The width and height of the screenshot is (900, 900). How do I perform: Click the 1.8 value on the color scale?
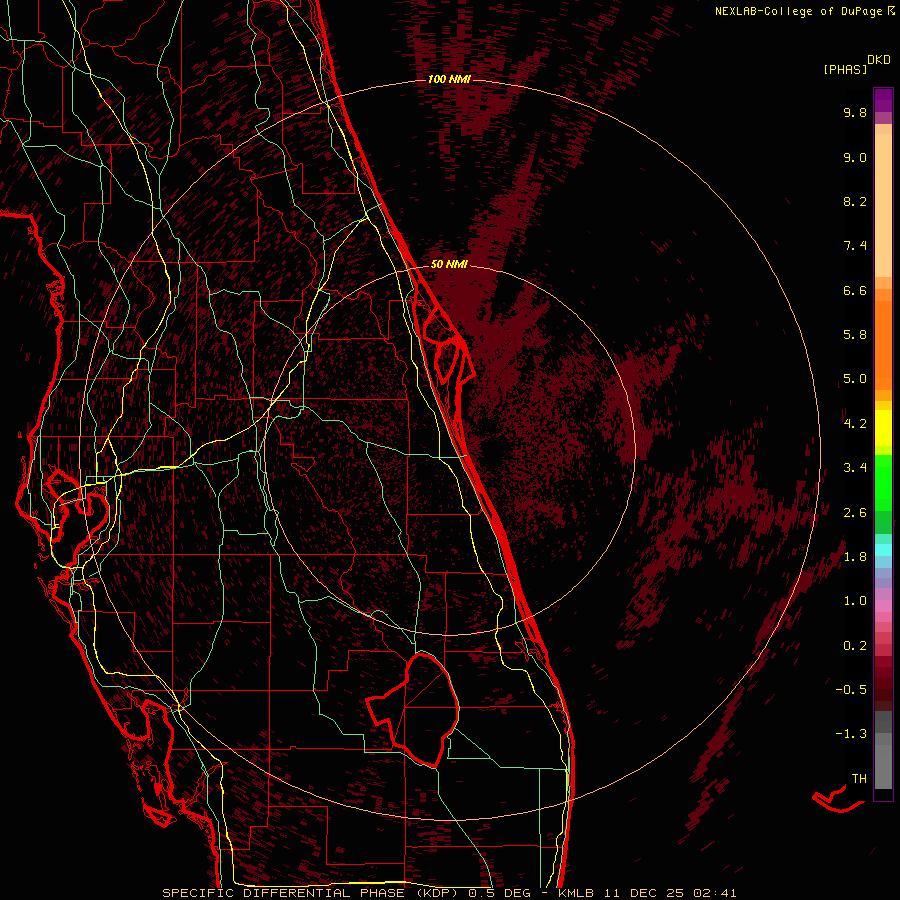pos(855,557)
